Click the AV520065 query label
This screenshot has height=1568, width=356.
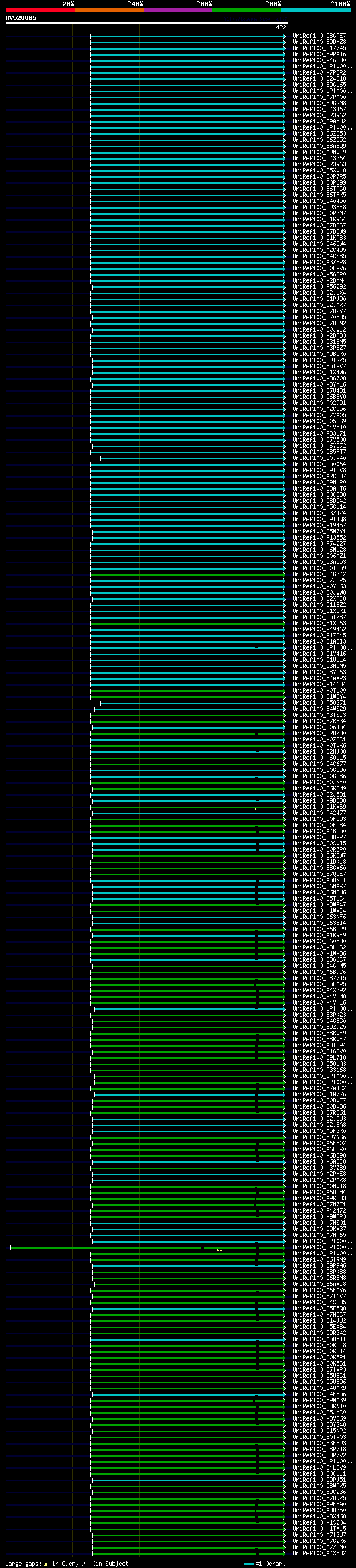(21, 18)
